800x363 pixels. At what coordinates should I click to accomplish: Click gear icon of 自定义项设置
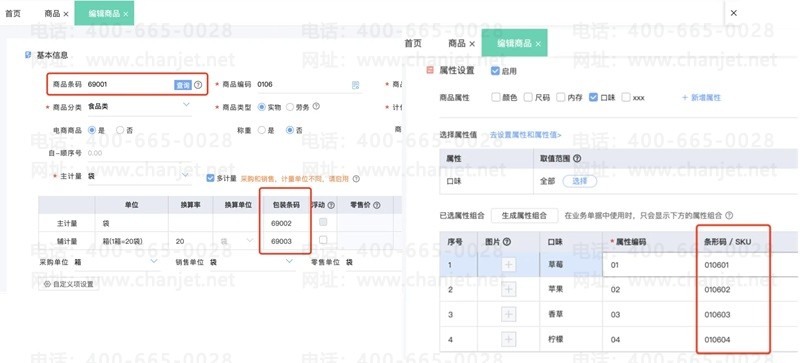click(x=47, y=284)
